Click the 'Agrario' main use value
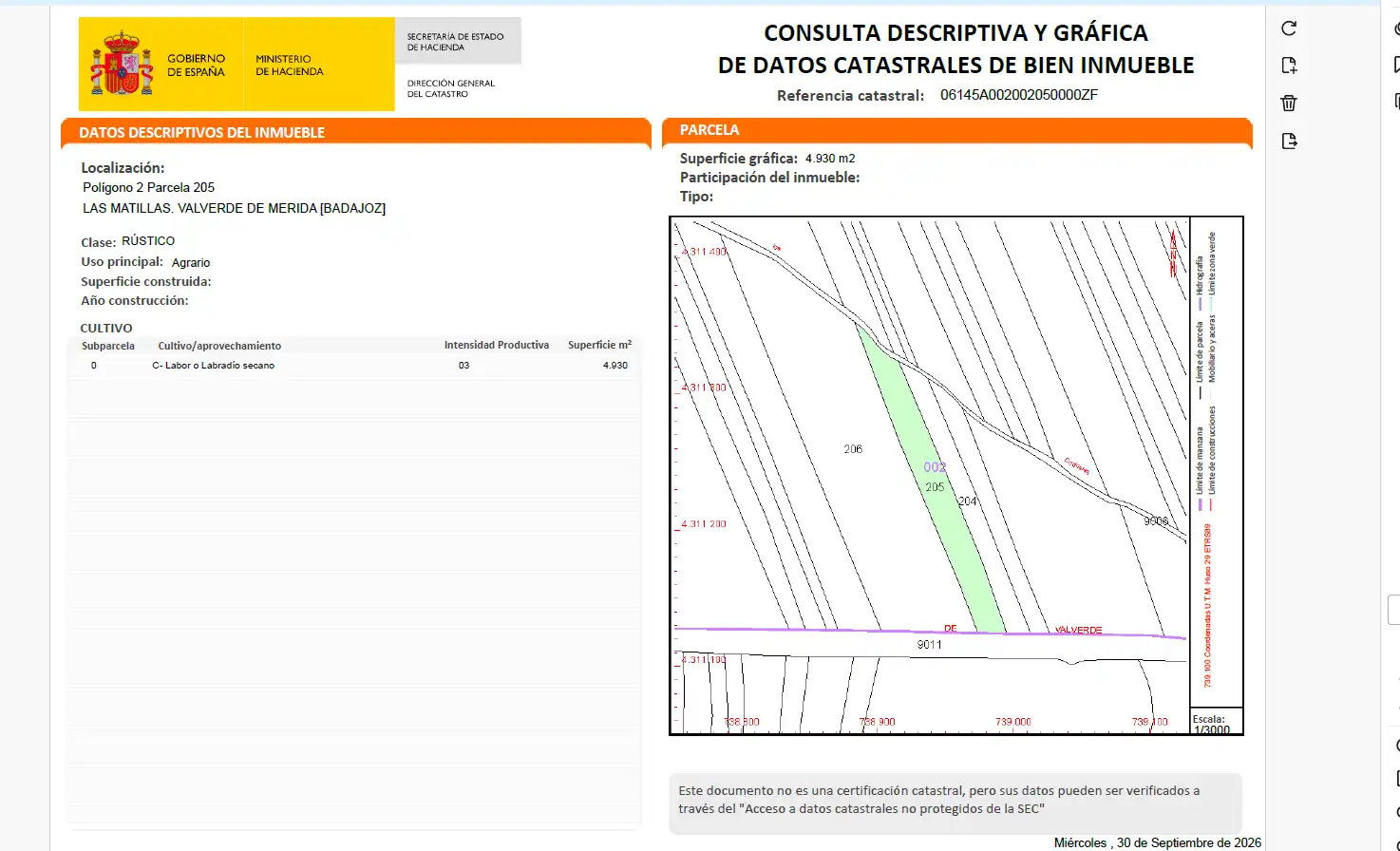1400x851 pixels. (x=191, y=263)
